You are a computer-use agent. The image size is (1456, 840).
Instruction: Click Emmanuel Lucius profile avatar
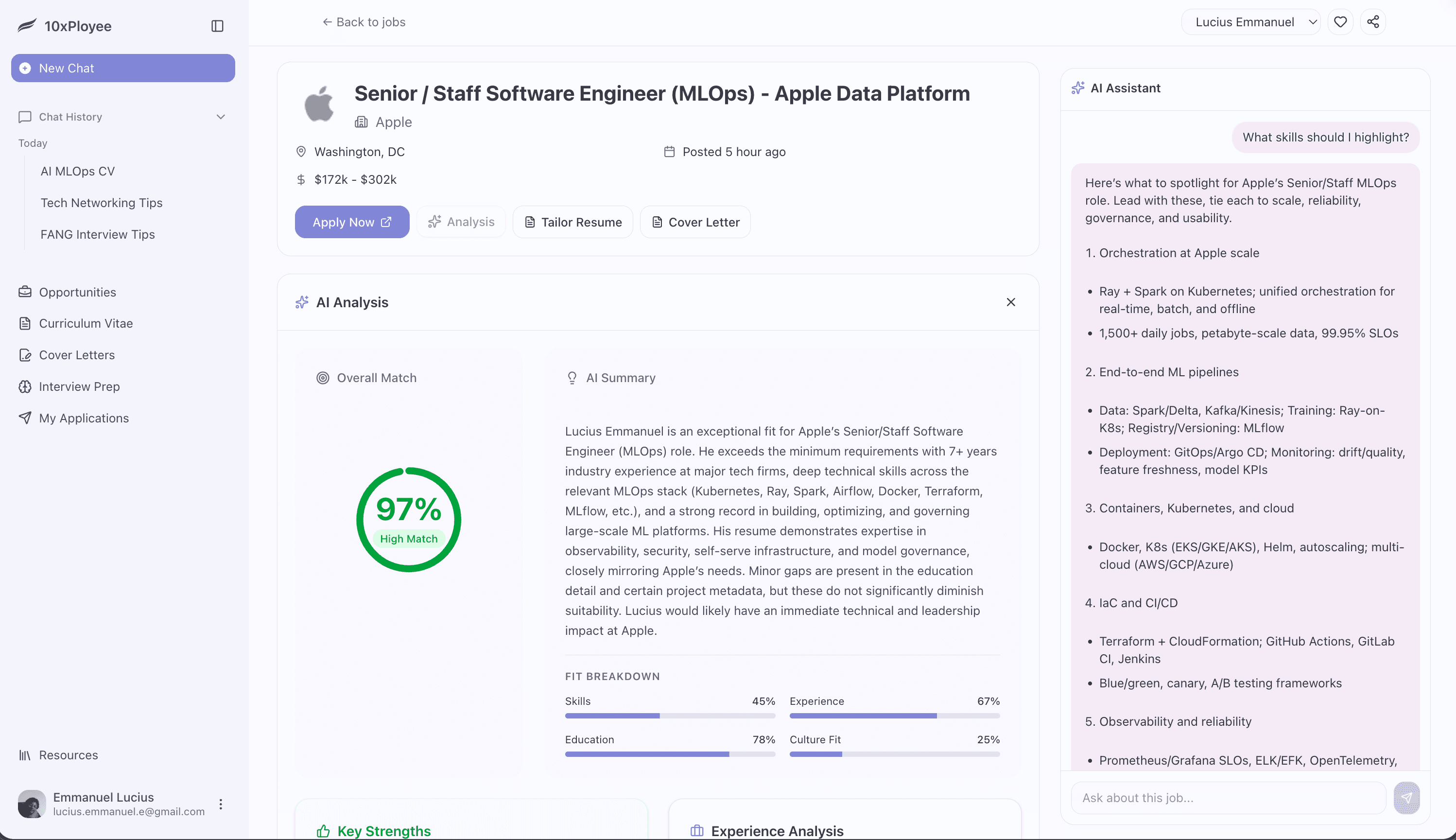pyautogui.click(x=32, y=804)
